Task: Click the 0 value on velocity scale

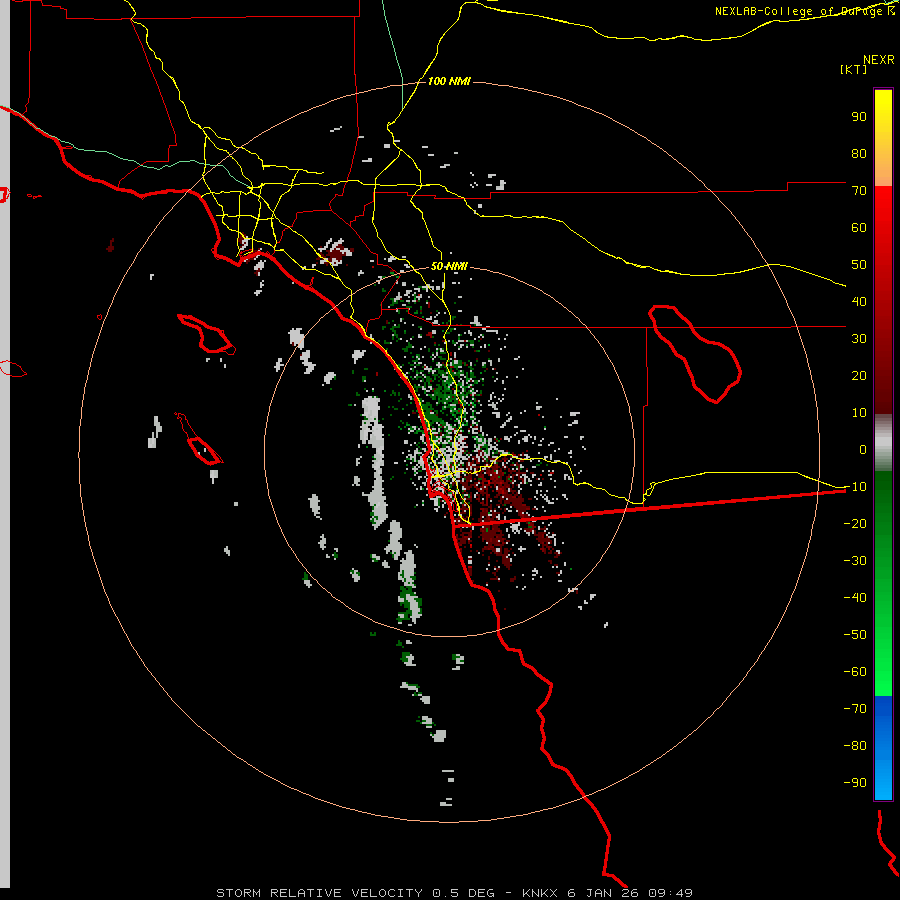Action: point(863,449)
